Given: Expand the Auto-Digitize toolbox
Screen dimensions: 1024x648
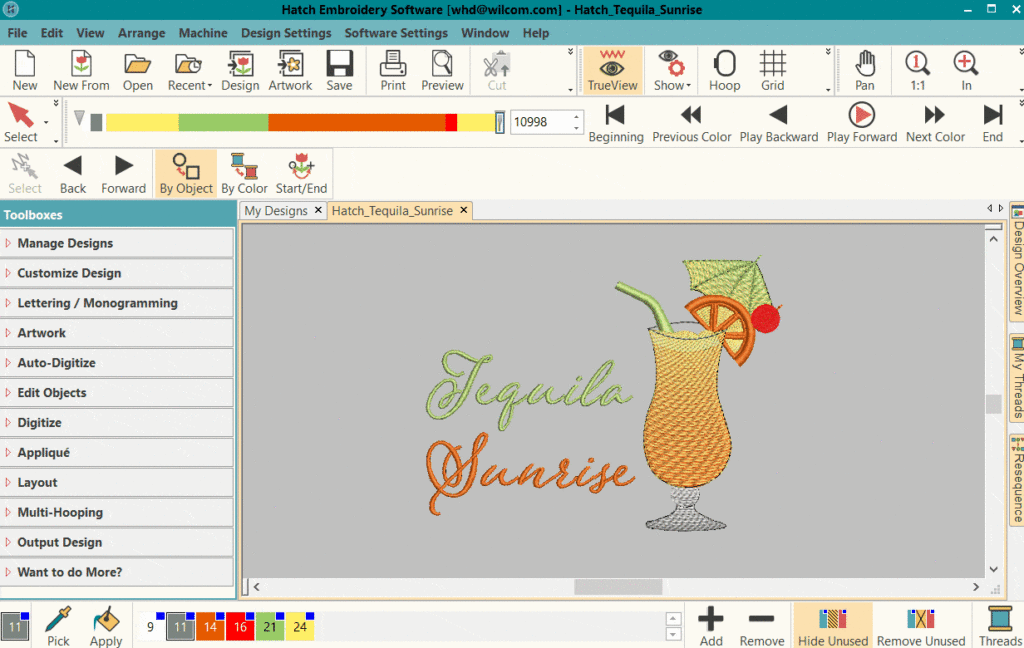Looking at the screenshot, I should [56, 363].
